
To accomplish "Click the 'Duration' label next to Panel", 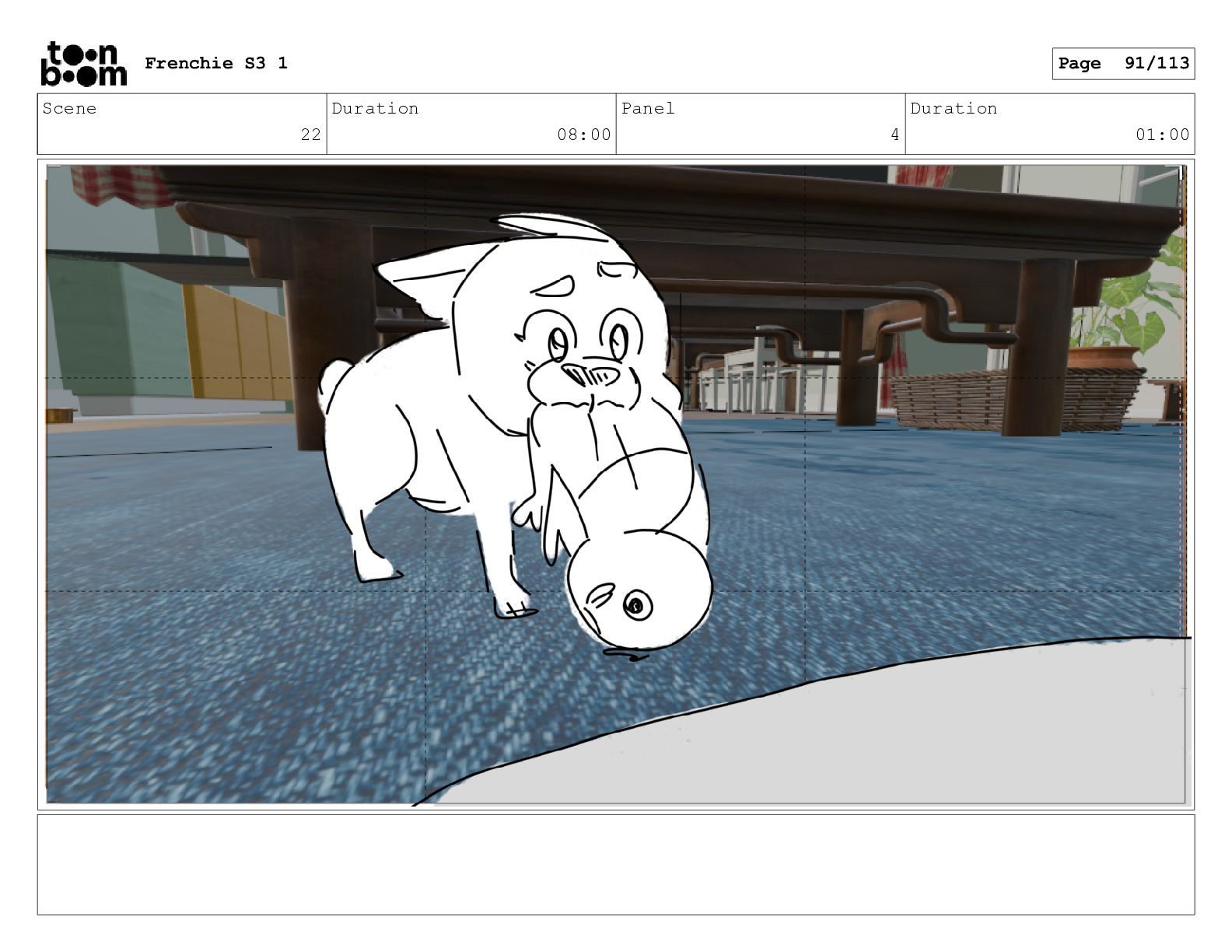I will 954,108.
